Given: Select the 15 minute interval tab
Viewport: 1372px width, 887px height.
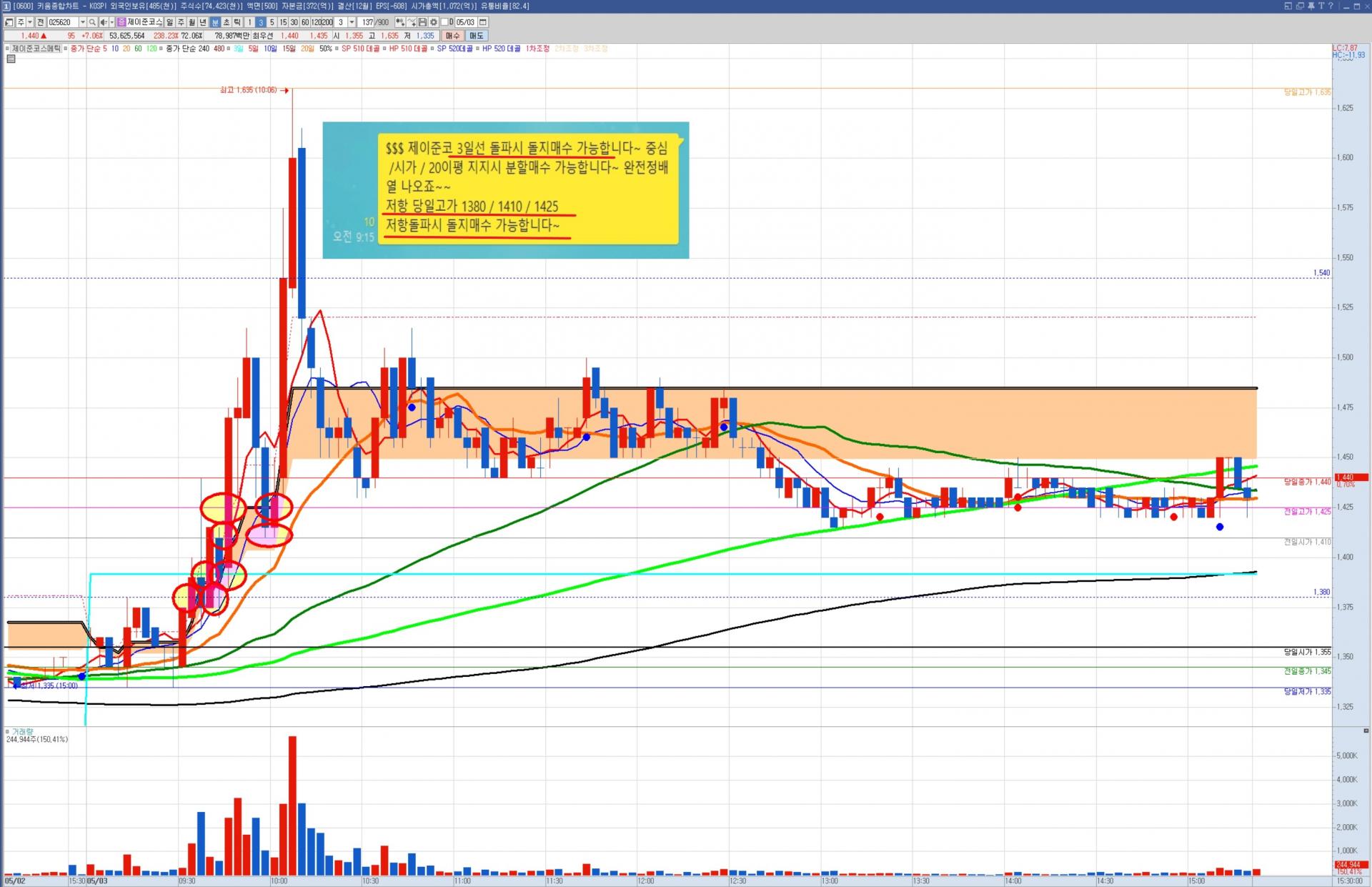Looking at the screenshot, I should click(283, 22).
